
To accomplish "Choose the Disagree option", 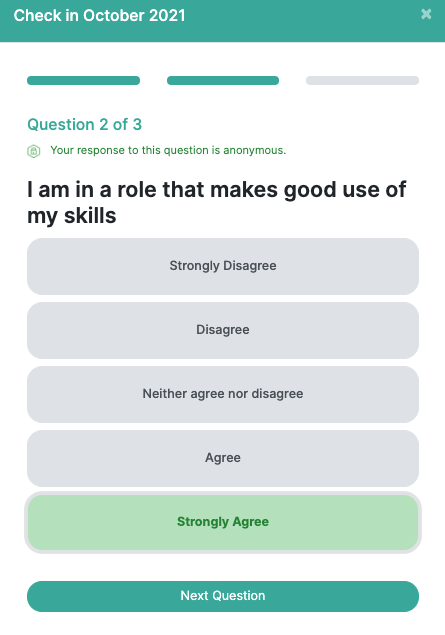I will tap(223, 330).
